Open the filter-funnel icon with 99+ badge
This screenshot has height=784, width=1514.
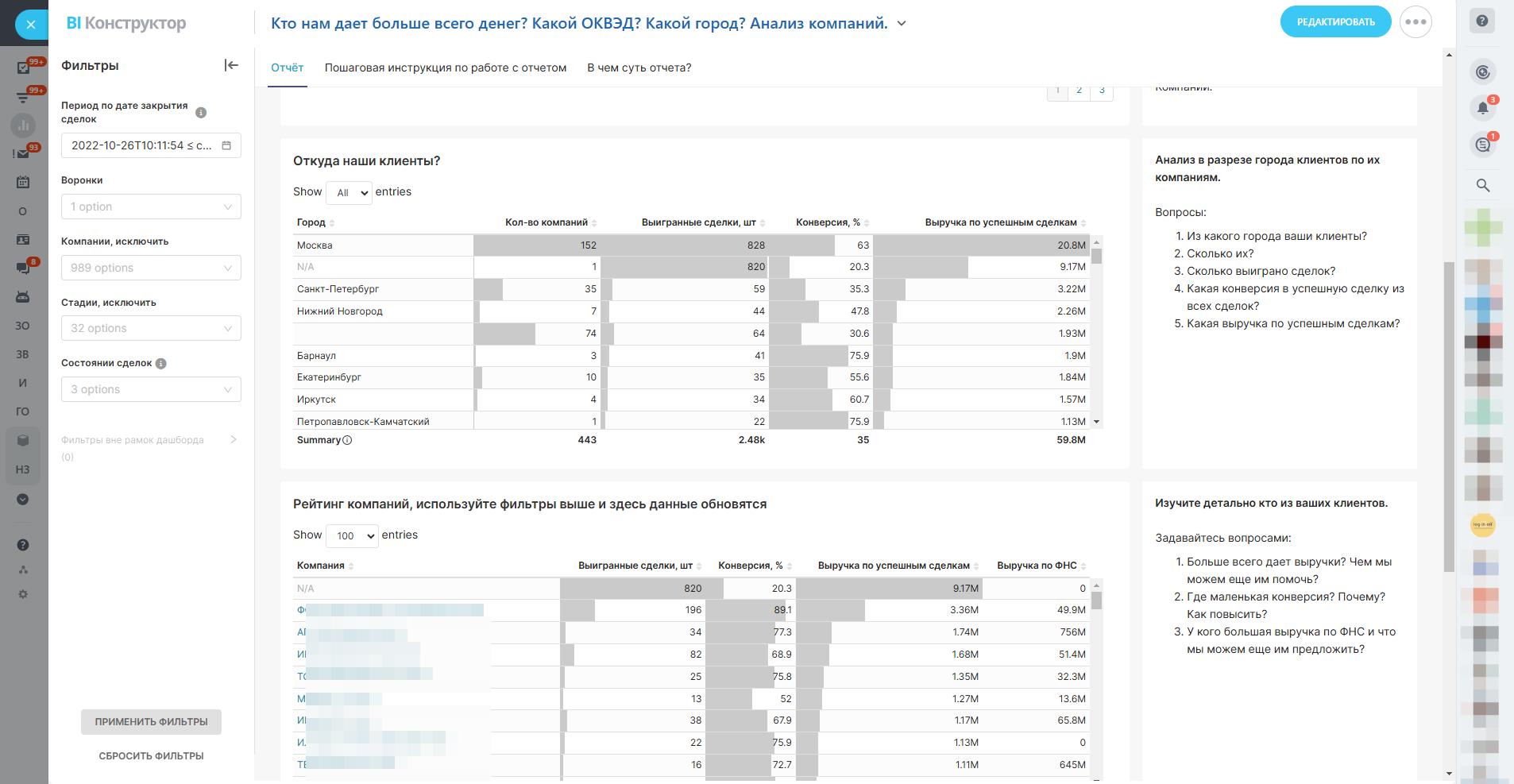[23, 97]
